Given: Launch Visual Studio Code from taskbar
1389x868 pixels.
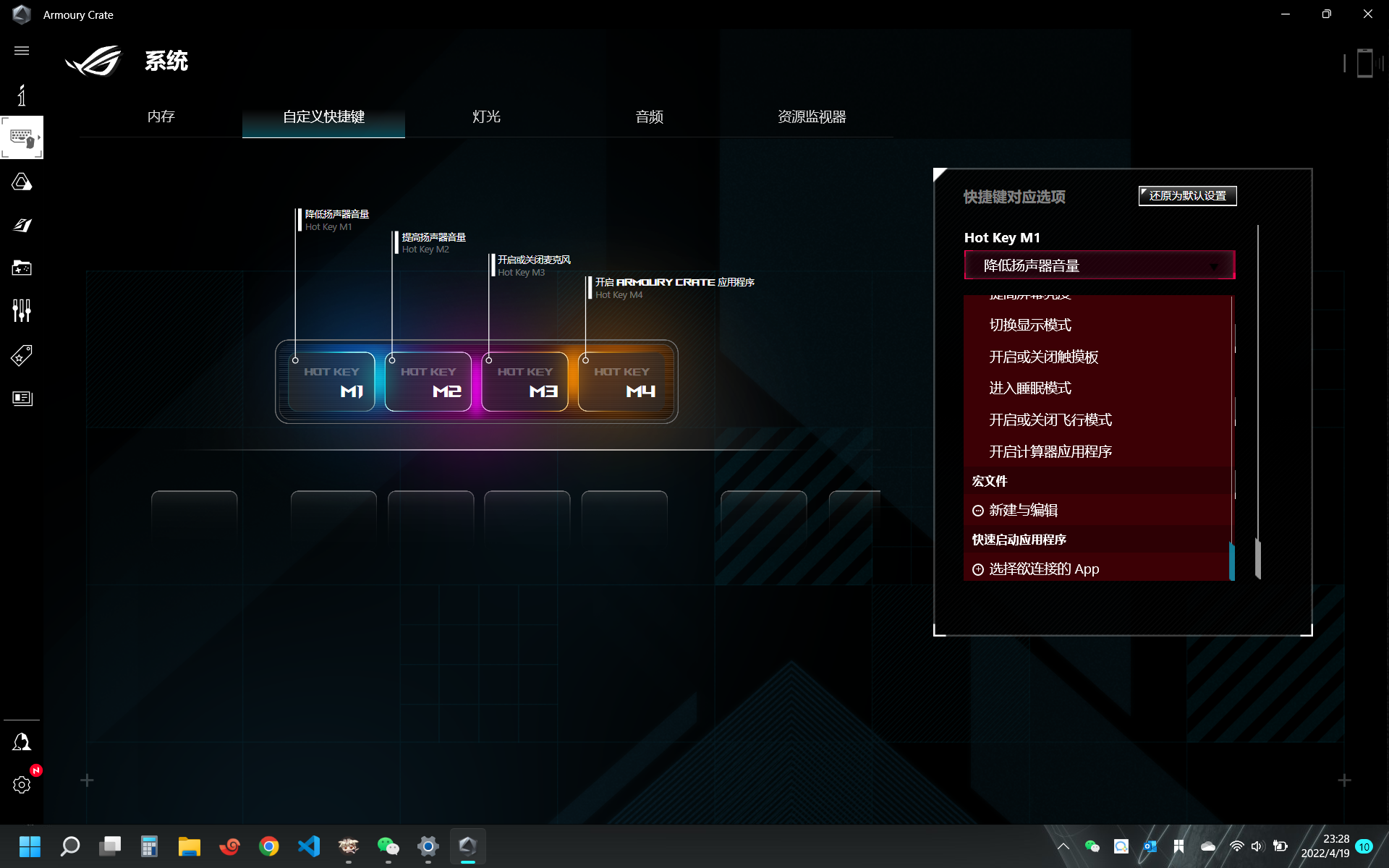Looking at the screenshot, I should 309,846.
